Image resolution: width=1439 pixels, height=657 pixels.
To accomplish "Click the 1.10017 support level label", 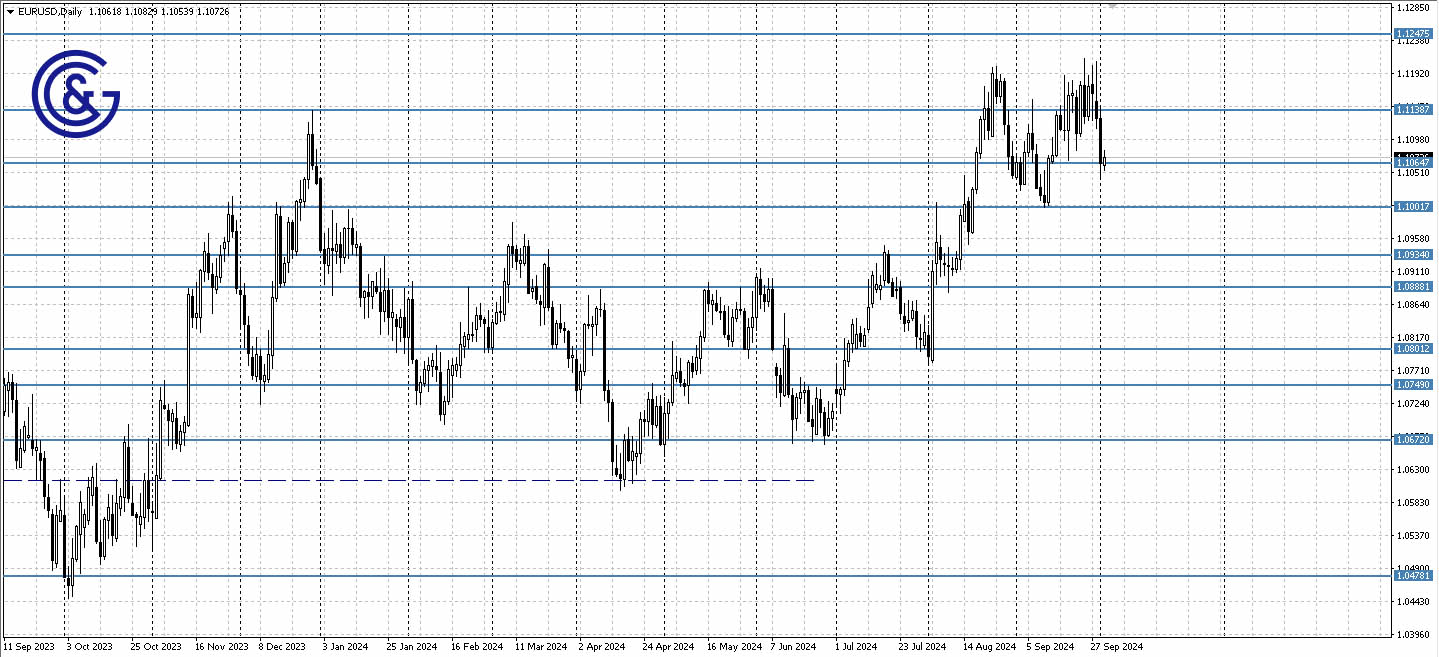I will coord(1415,206).
